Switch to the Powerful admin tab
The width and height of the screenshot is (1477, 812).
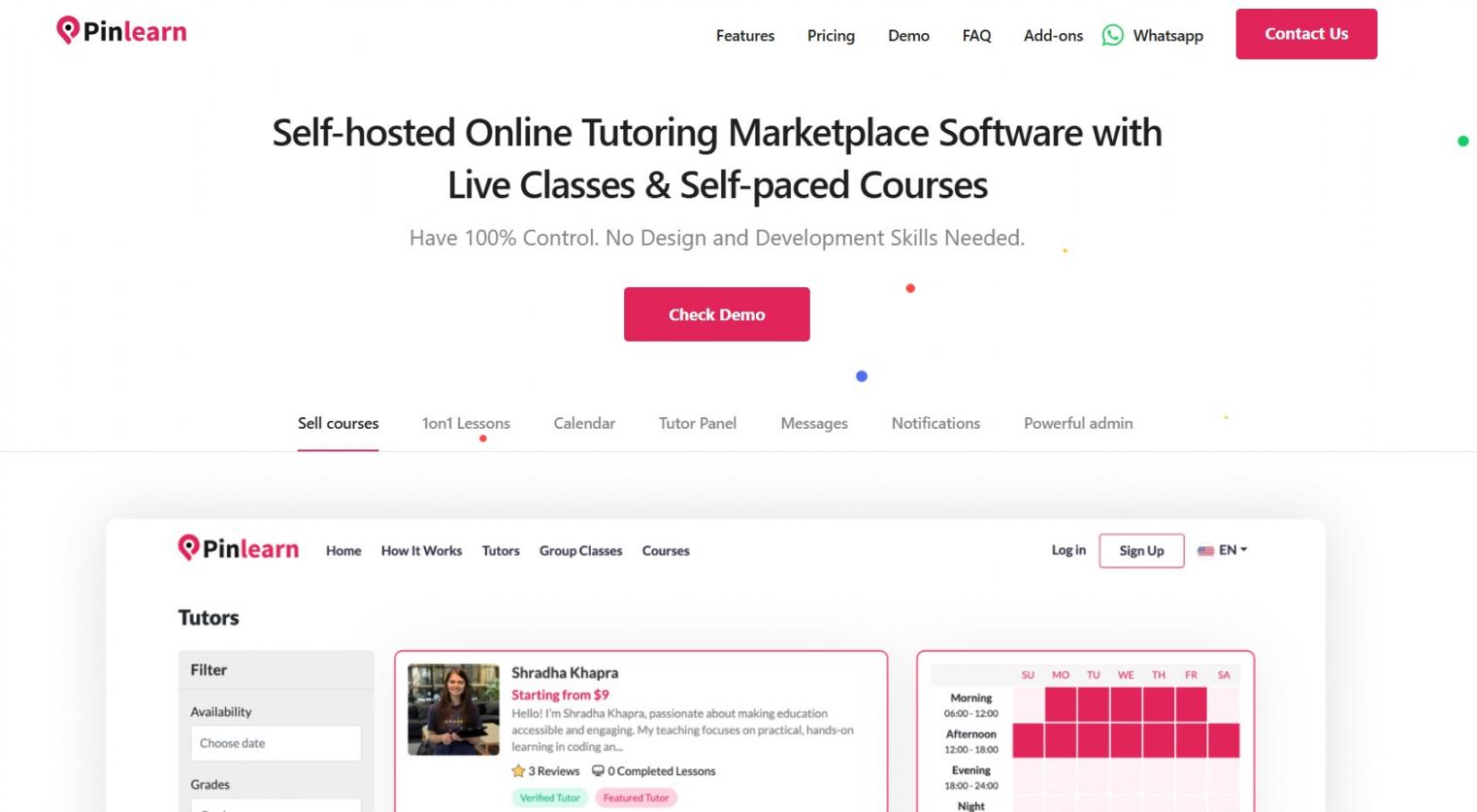1078,424
